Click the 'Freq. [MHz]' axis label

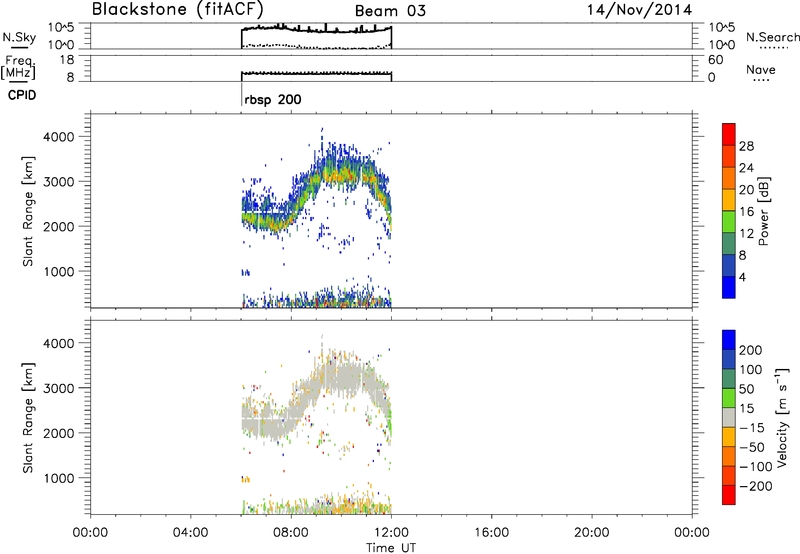(18, 68)
